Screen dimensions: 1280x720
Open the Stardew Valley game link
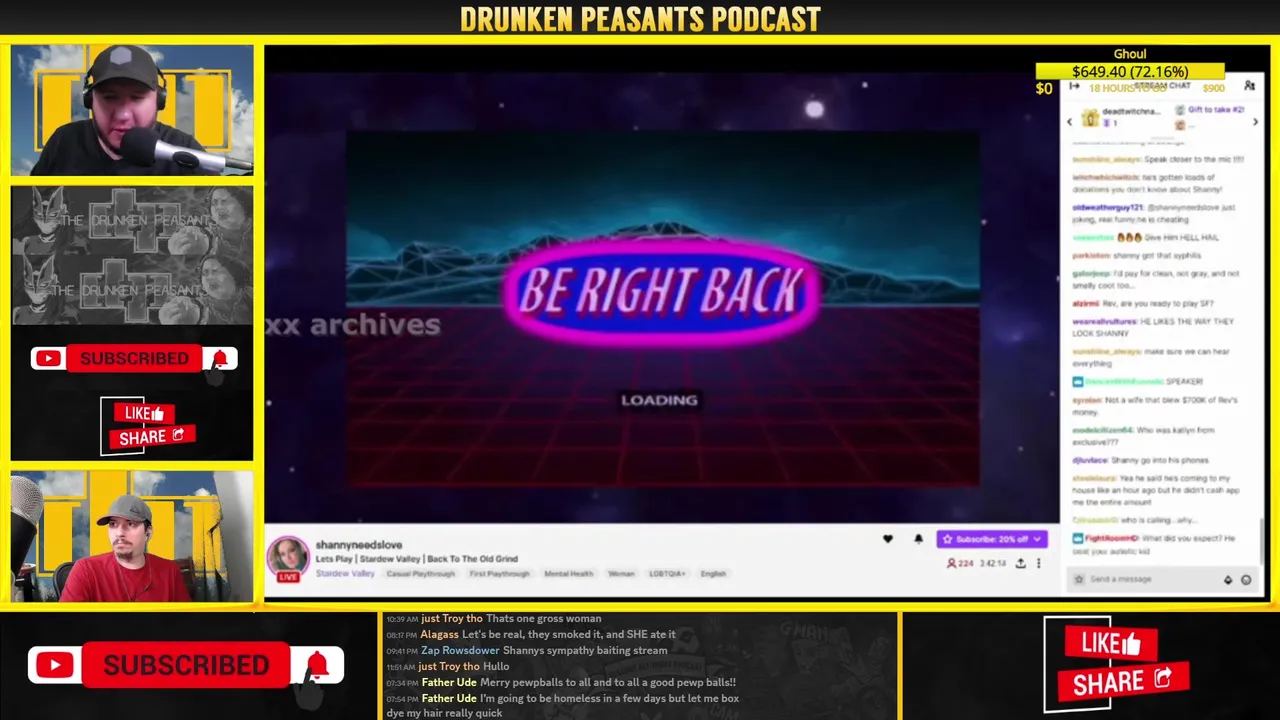pyautogui.click(x=345, y=574)
